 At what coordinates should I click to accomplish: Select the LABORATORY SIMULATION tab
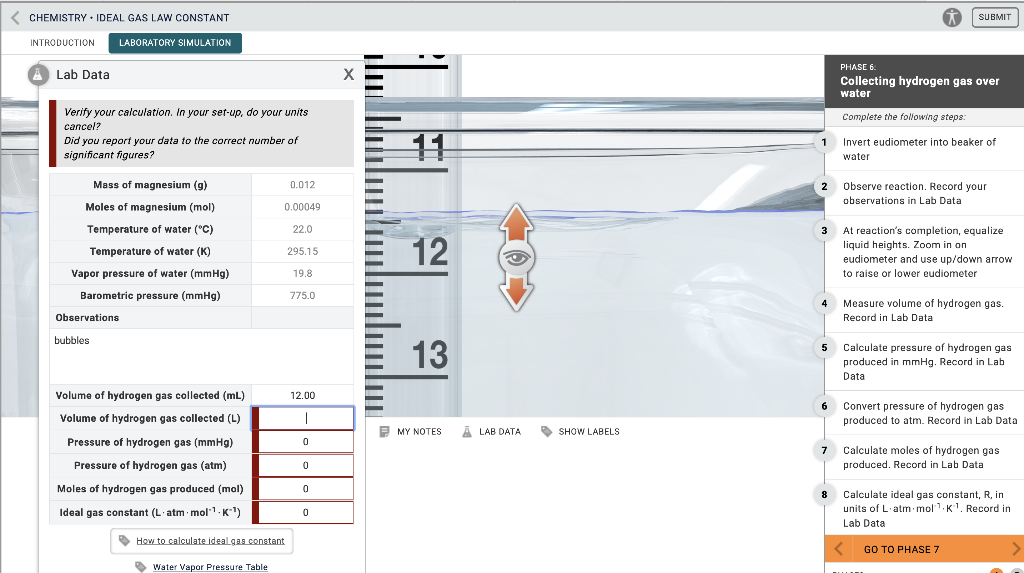coord(175,42)
